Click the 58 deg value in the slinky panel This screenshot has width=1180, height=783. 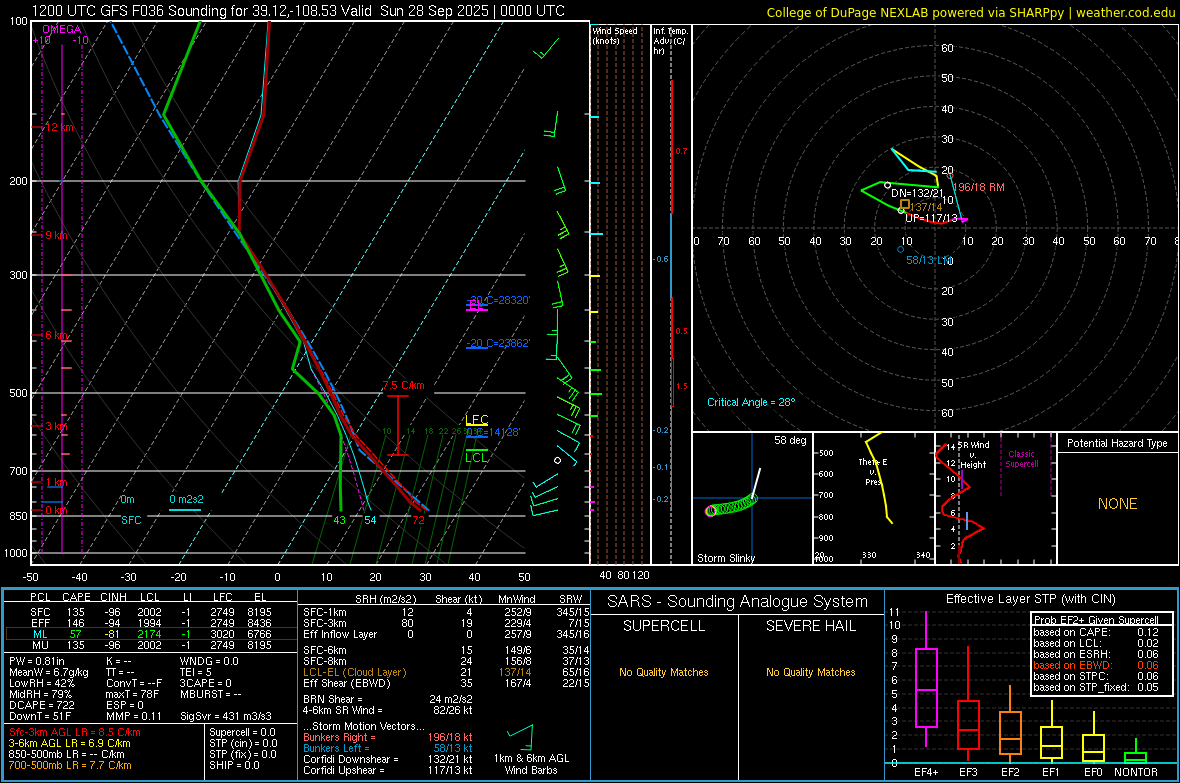tap(790, 440)
